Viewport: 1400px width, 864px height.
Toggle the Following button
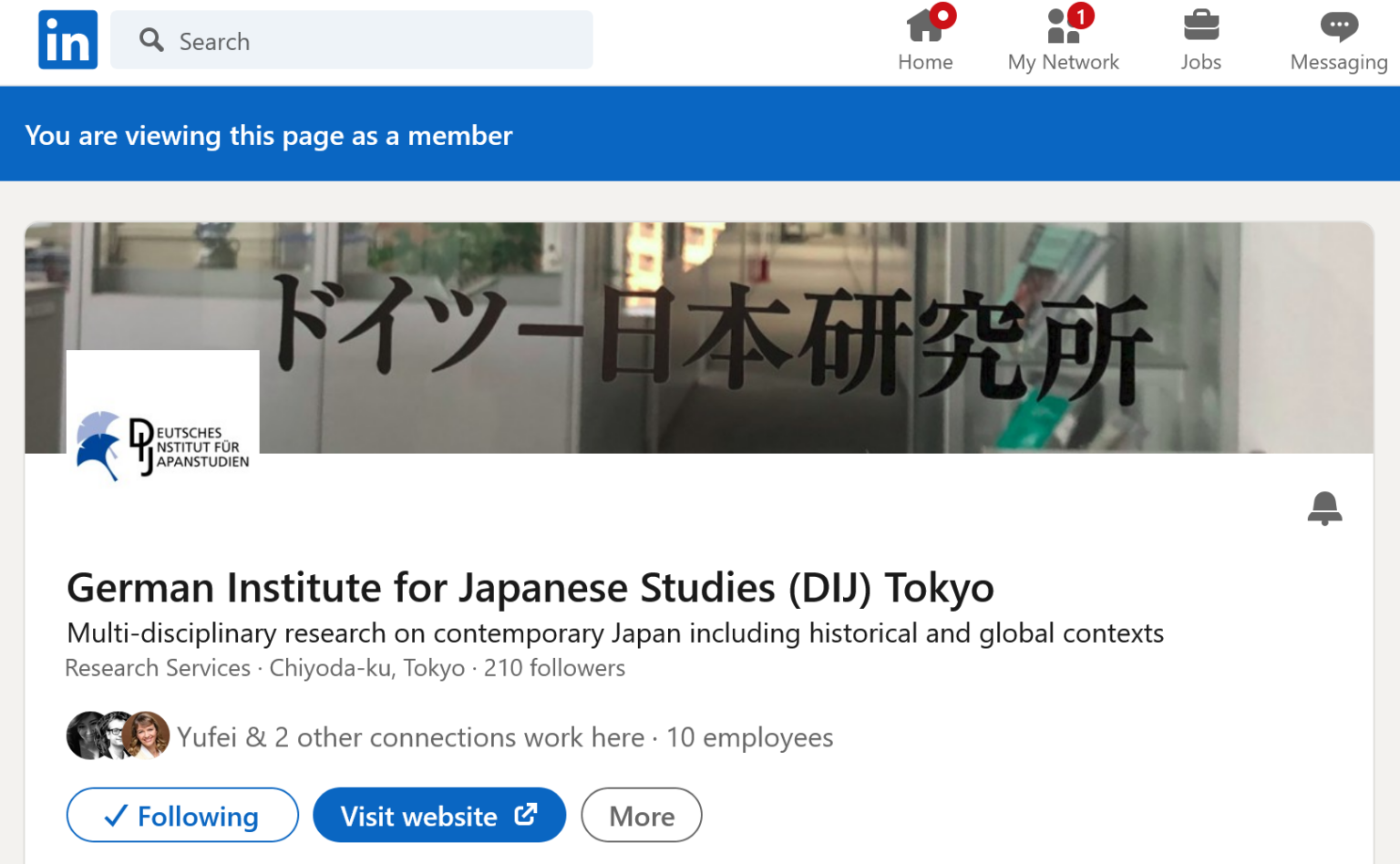(x=182, y=815)
